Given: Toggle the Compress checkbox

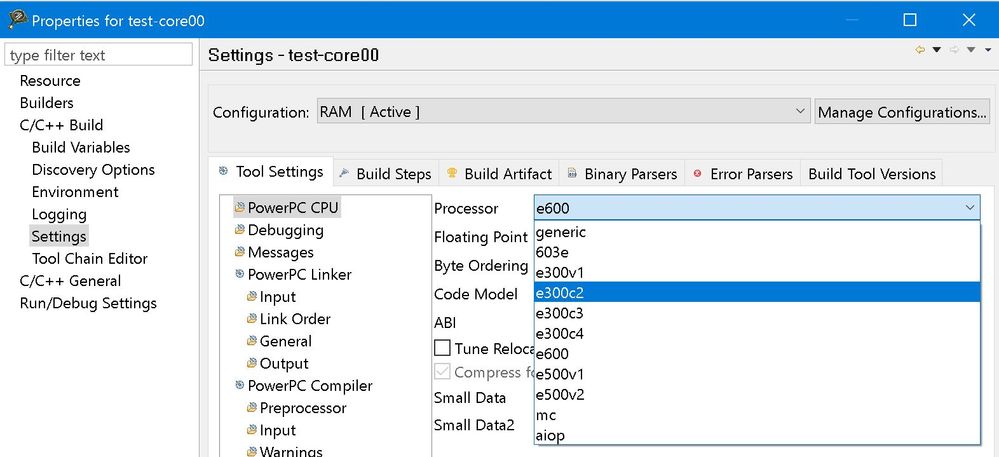Looking at the screenshot, I should click(442, 372).
